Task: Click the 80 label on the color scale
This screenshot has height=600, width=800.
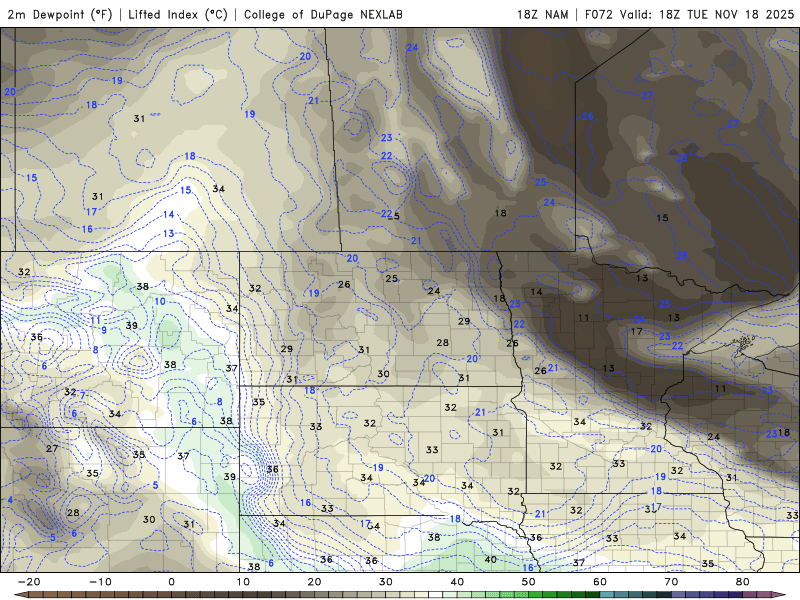Action: (x=743, y=582)
